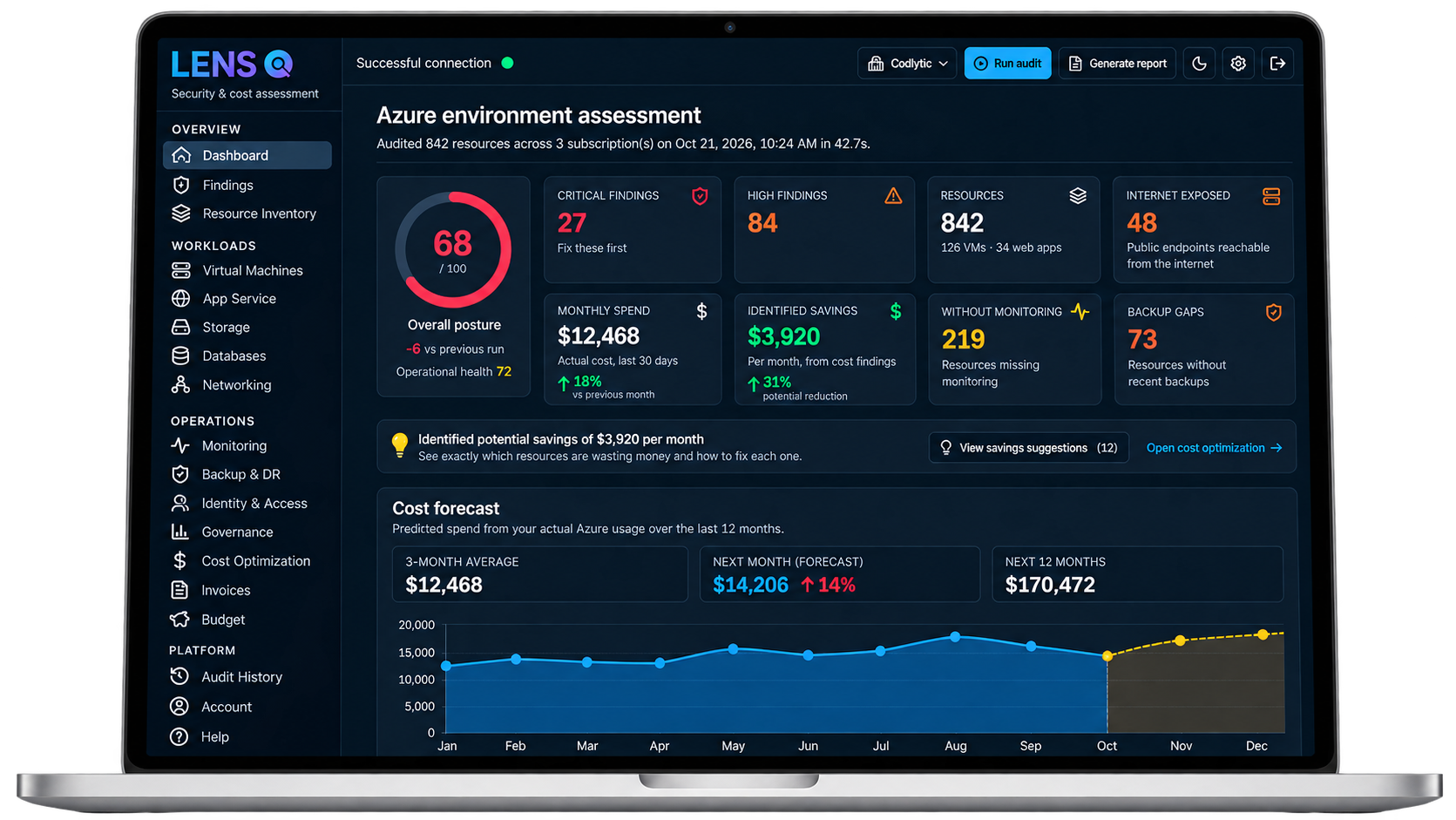Click Next 12 Months value $170,472
Viewport: 1456px width, 820px height.
pyautogui.click(x=1050, y=585)
